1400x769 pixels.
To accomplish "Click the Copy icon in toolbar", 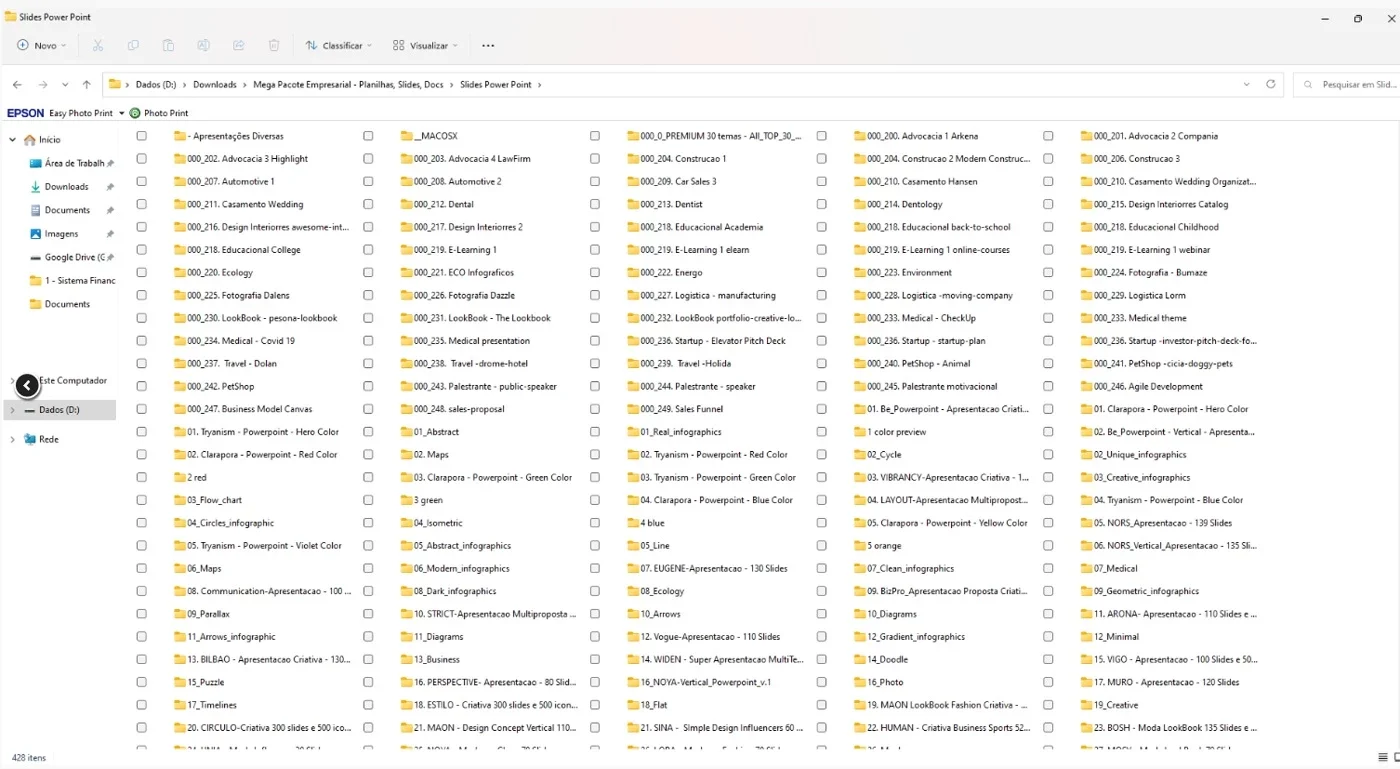I will pyautogui.click(x=133, y=45).
